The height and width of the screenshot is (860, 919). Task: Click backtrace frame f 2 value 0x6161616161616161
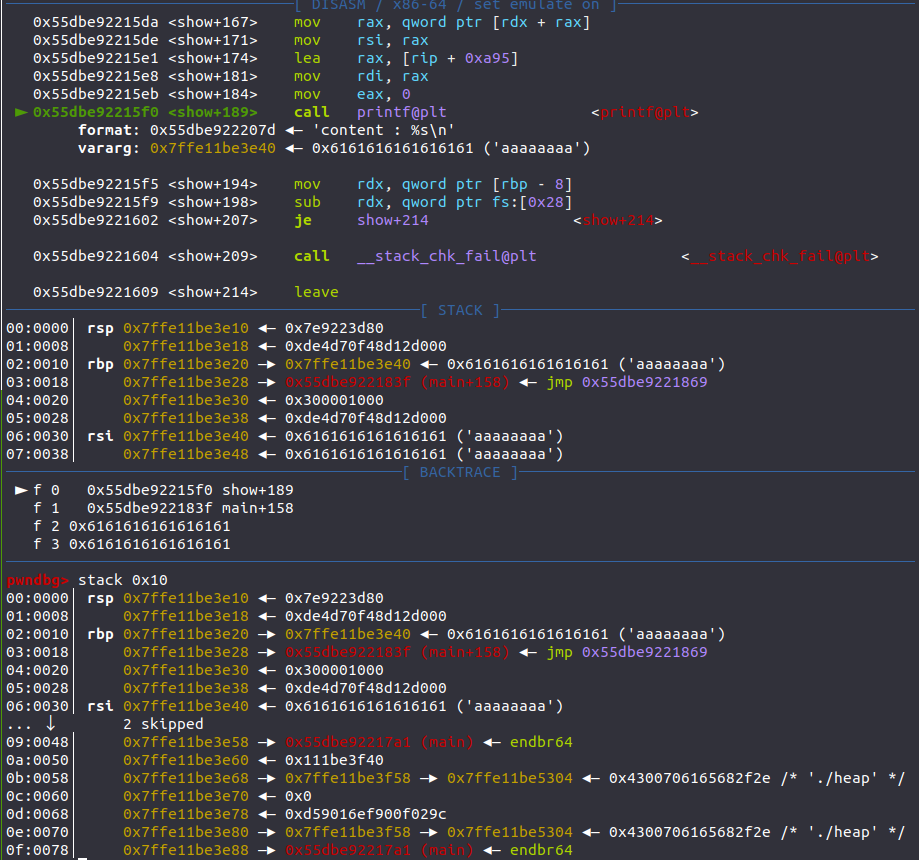(x=149, y=526)
